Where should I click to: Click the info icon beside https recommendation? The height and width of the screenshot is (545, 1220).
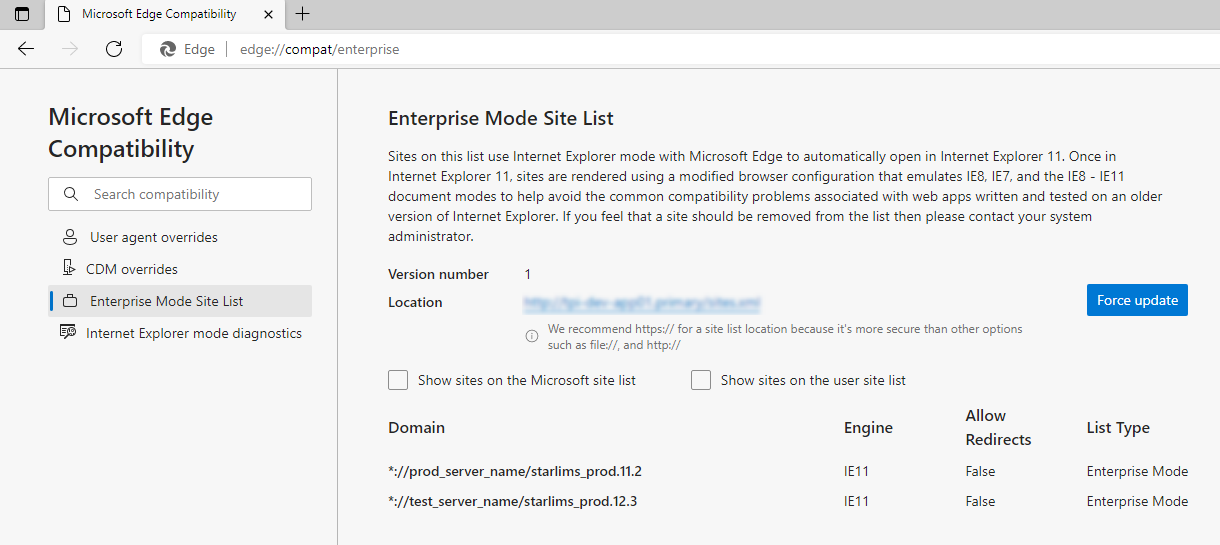[x=532, y=336]
